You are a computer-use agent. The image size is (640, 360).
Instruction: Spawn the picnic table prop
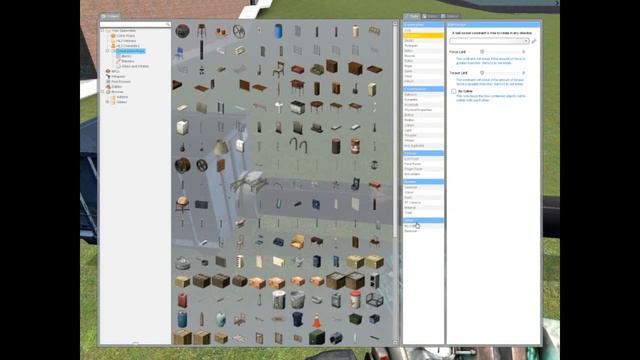click(x=250, y=182)
